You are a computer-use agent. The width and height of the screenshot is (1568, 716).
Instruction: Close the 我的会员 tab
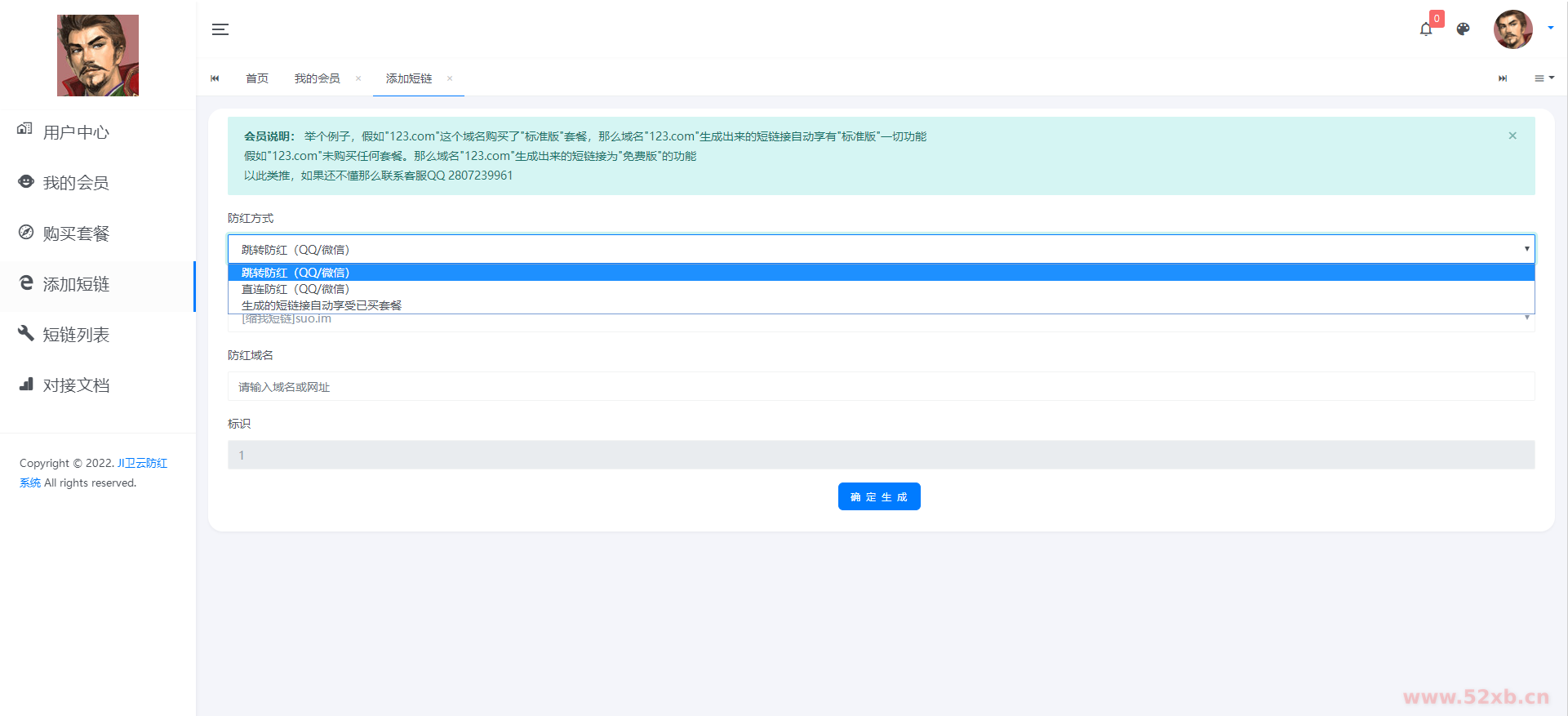point(358,78)
